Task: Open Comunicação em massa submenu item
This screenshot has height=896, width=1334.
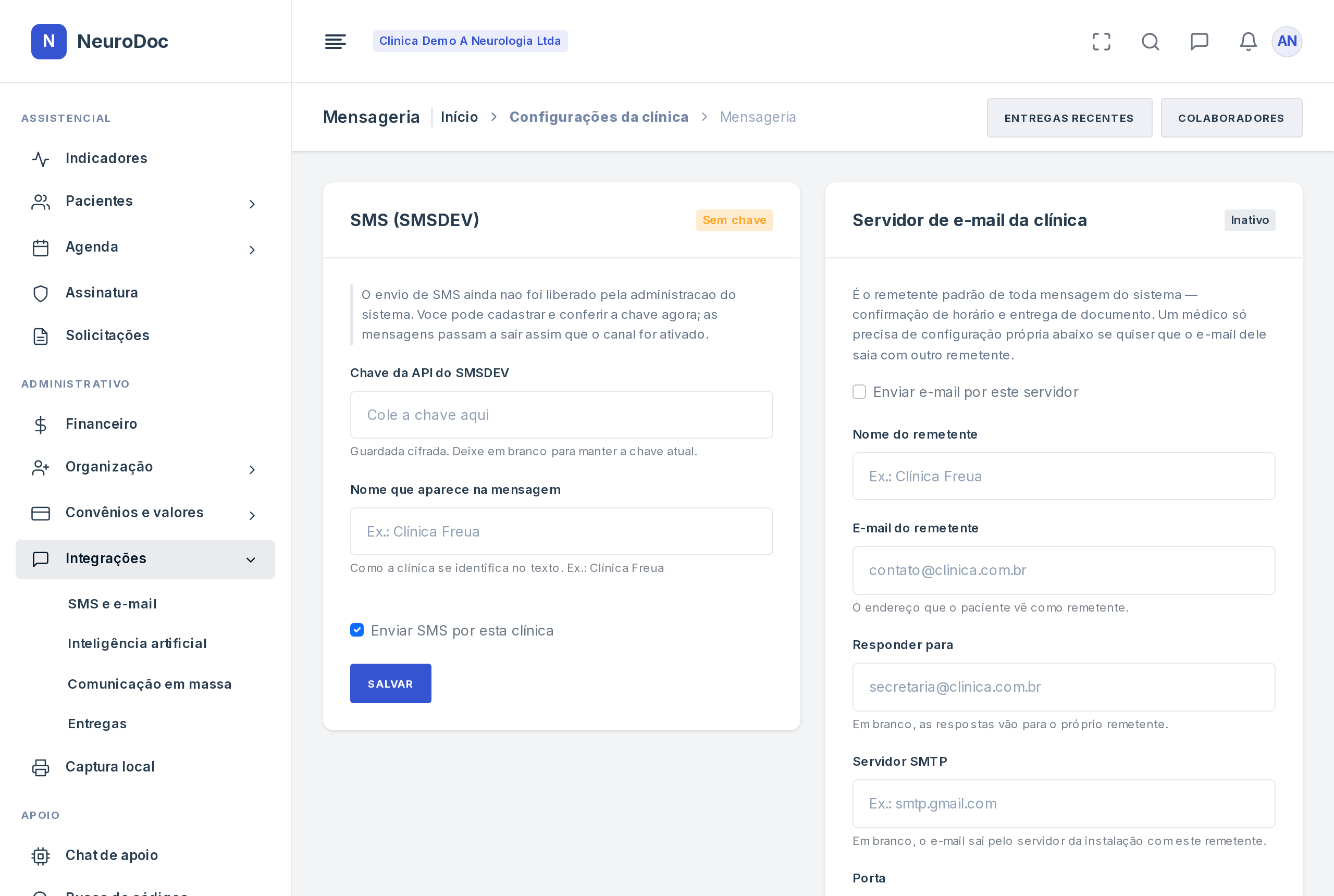Action: tap(150, 684)
